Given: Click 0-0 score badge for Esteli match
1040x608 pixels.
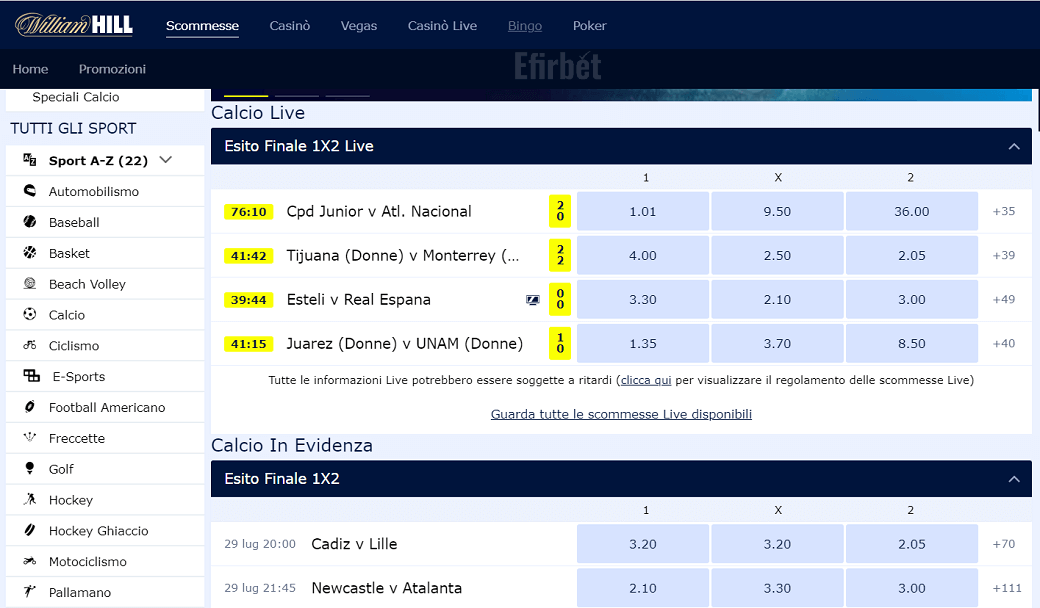Looking at the screenshot, I should point(560,300).
